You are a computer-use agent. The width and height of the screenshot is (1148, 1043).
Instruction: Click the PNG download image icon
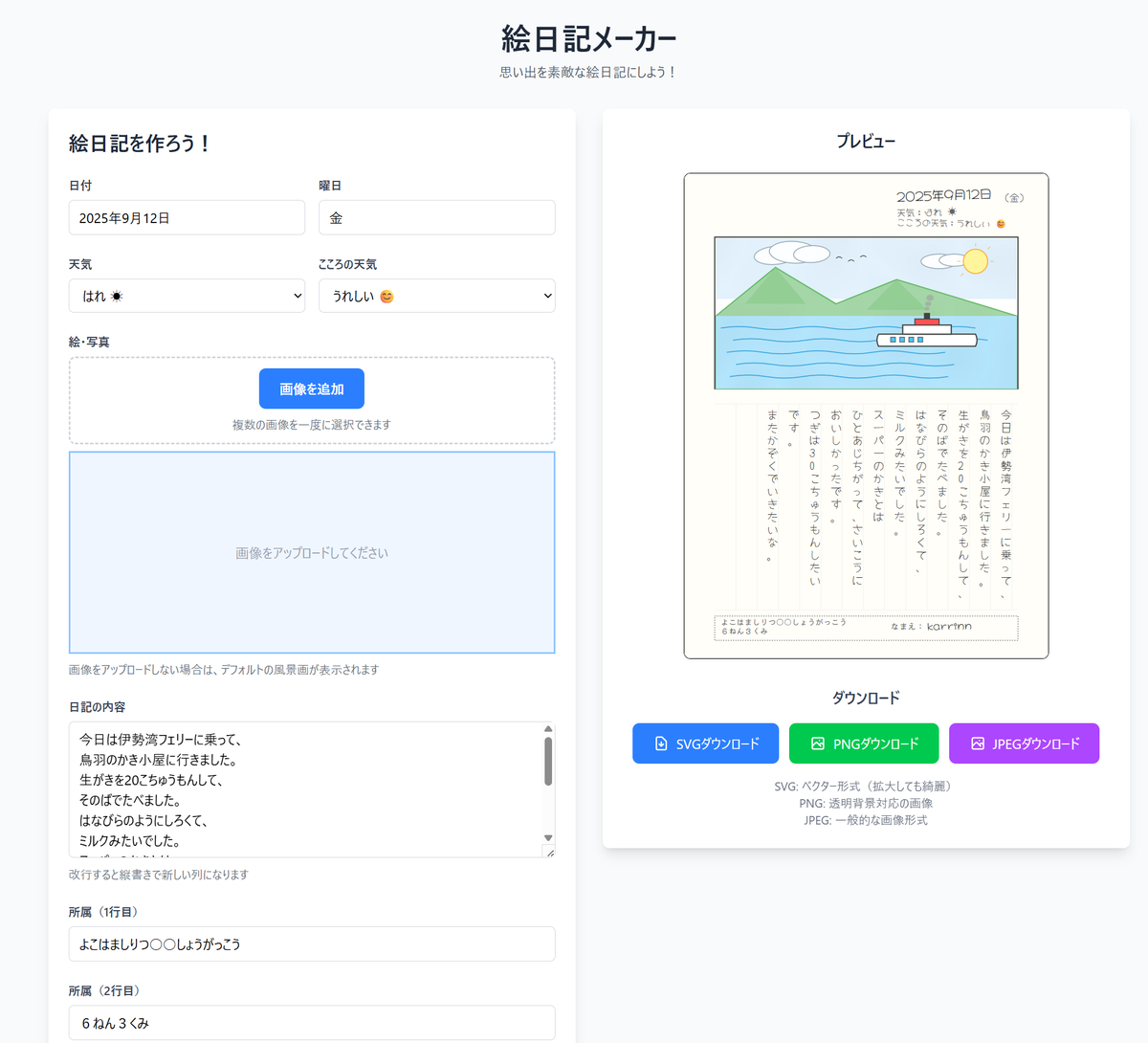pyautogui.click(x=818, y=743)
